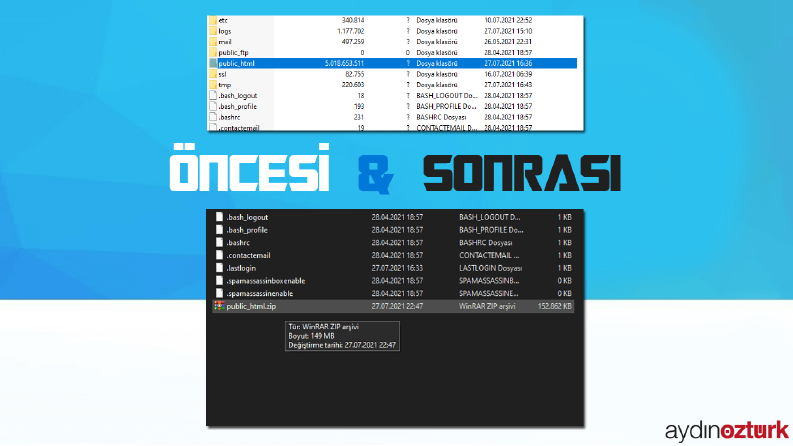
Task: Select .bash_profile name in the dark list
Action: click(247, 230)
